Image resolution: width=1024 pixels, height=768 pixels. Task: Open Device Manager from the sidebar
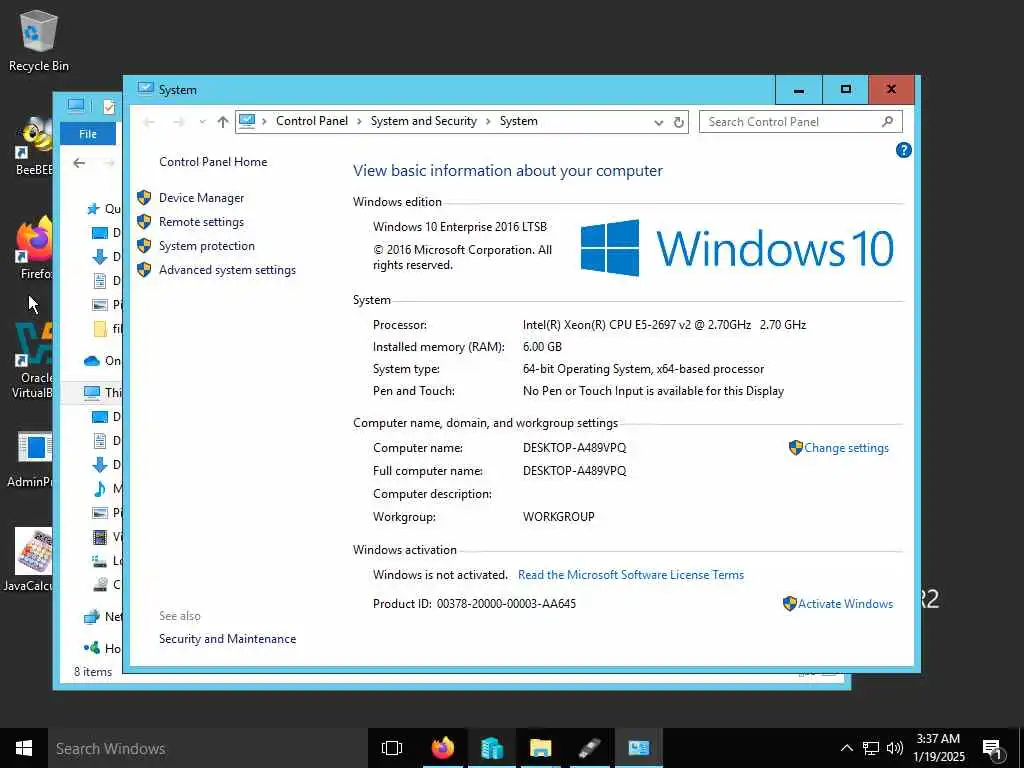pos(201,198)
